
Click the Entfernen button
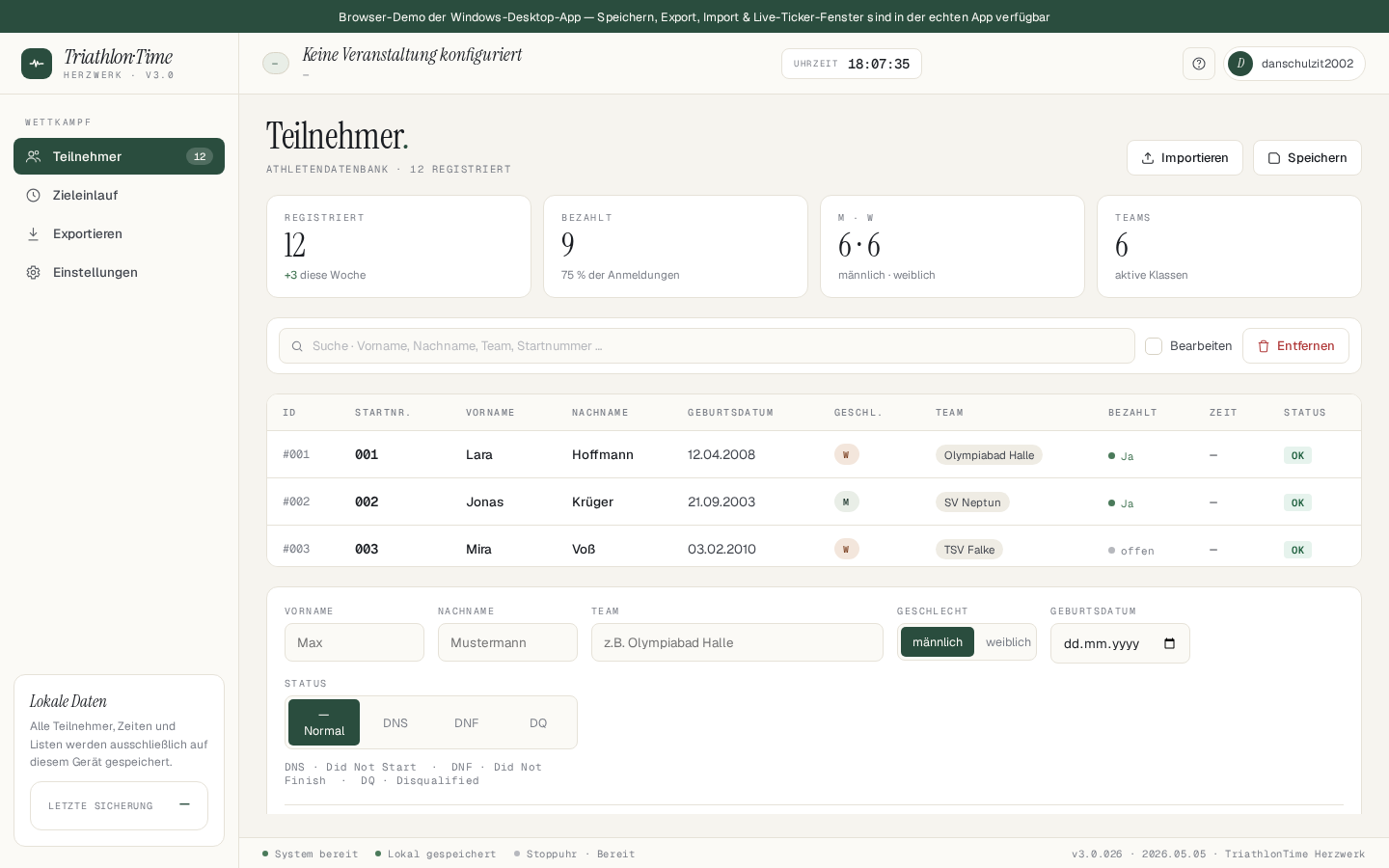point(1295,346)
